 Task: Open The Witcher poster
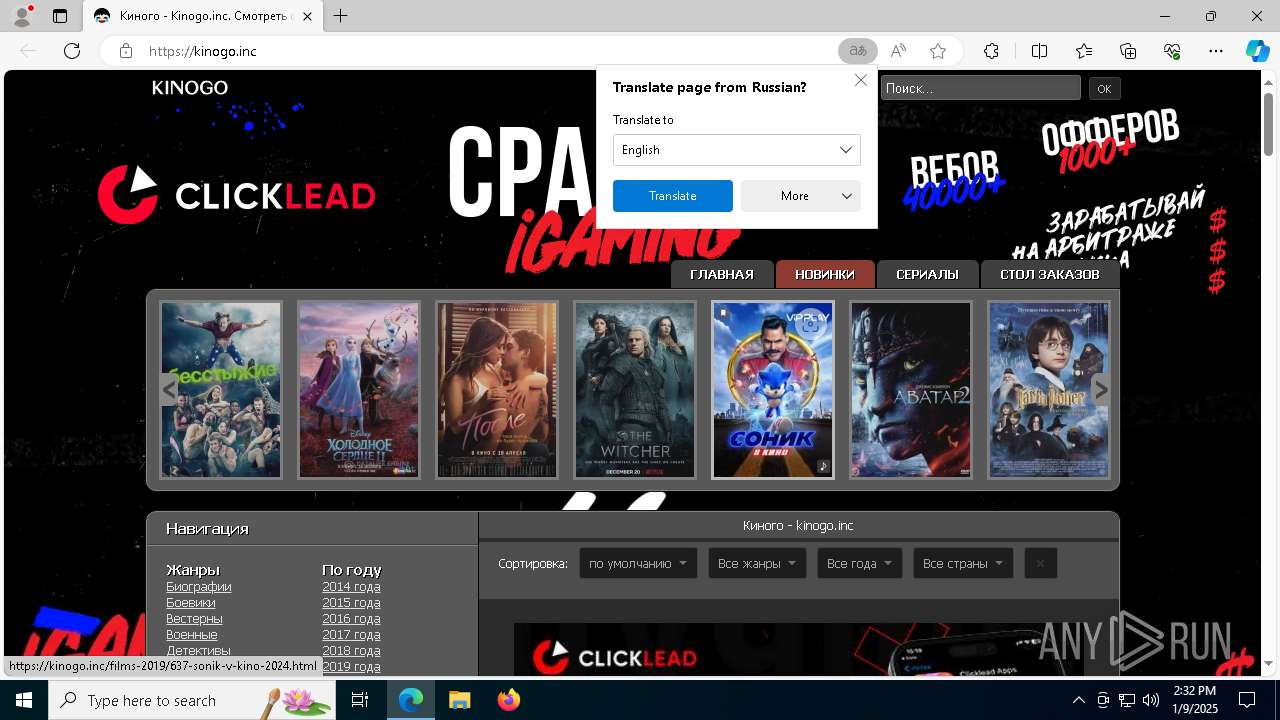point(635,390)
